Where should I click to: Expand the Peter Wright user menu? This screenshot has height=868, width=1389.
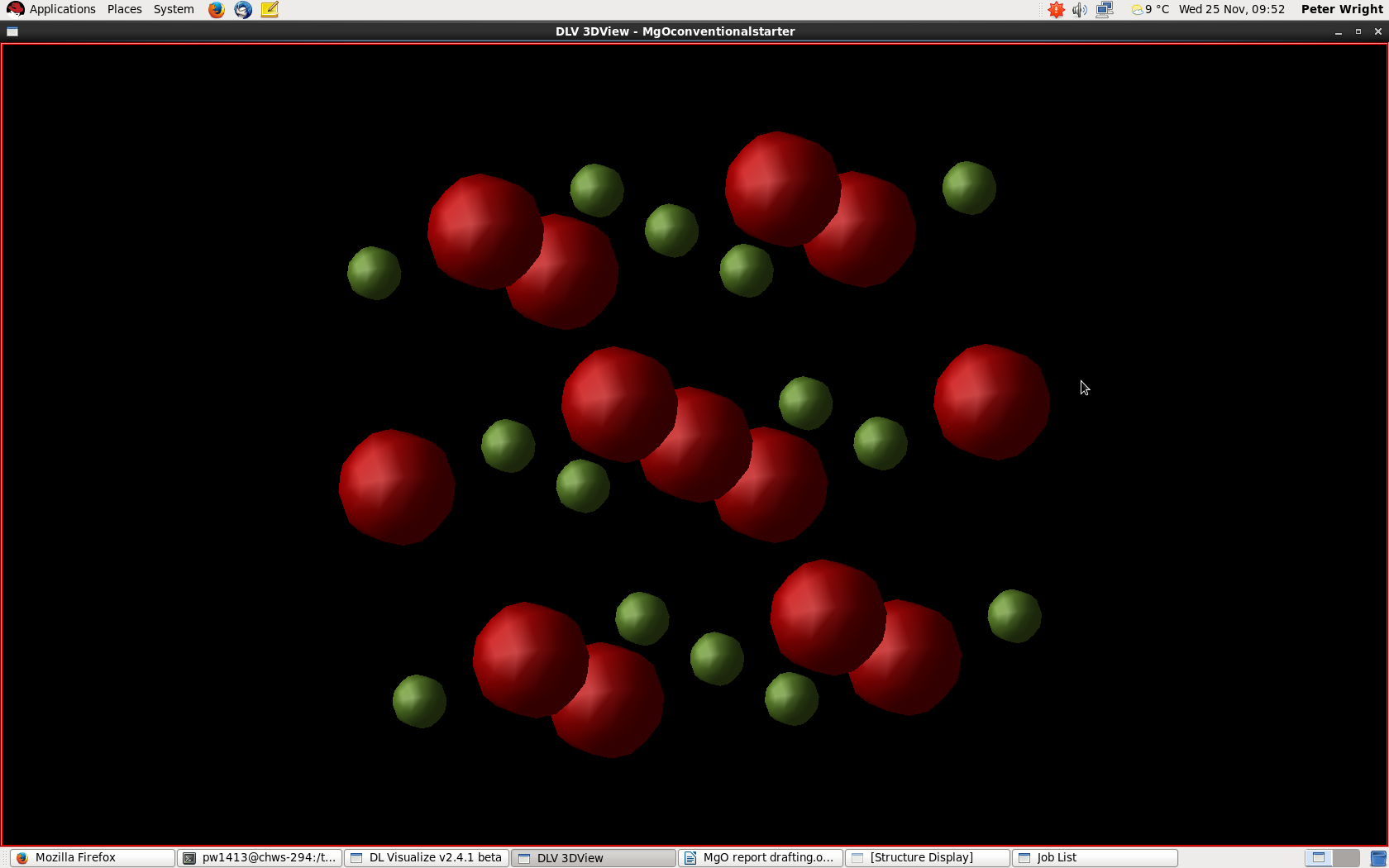pyautogui.click(x=1341, y=10)
